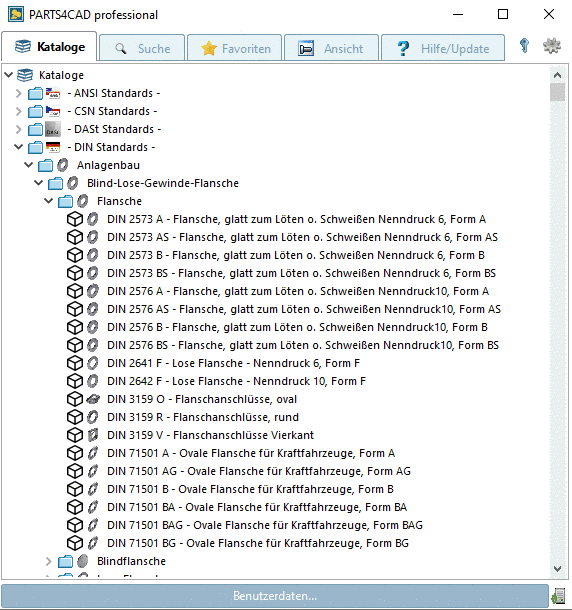Click the cube icon for DIN 2573 AS
The image size is (572, 610).
point(75,237)
